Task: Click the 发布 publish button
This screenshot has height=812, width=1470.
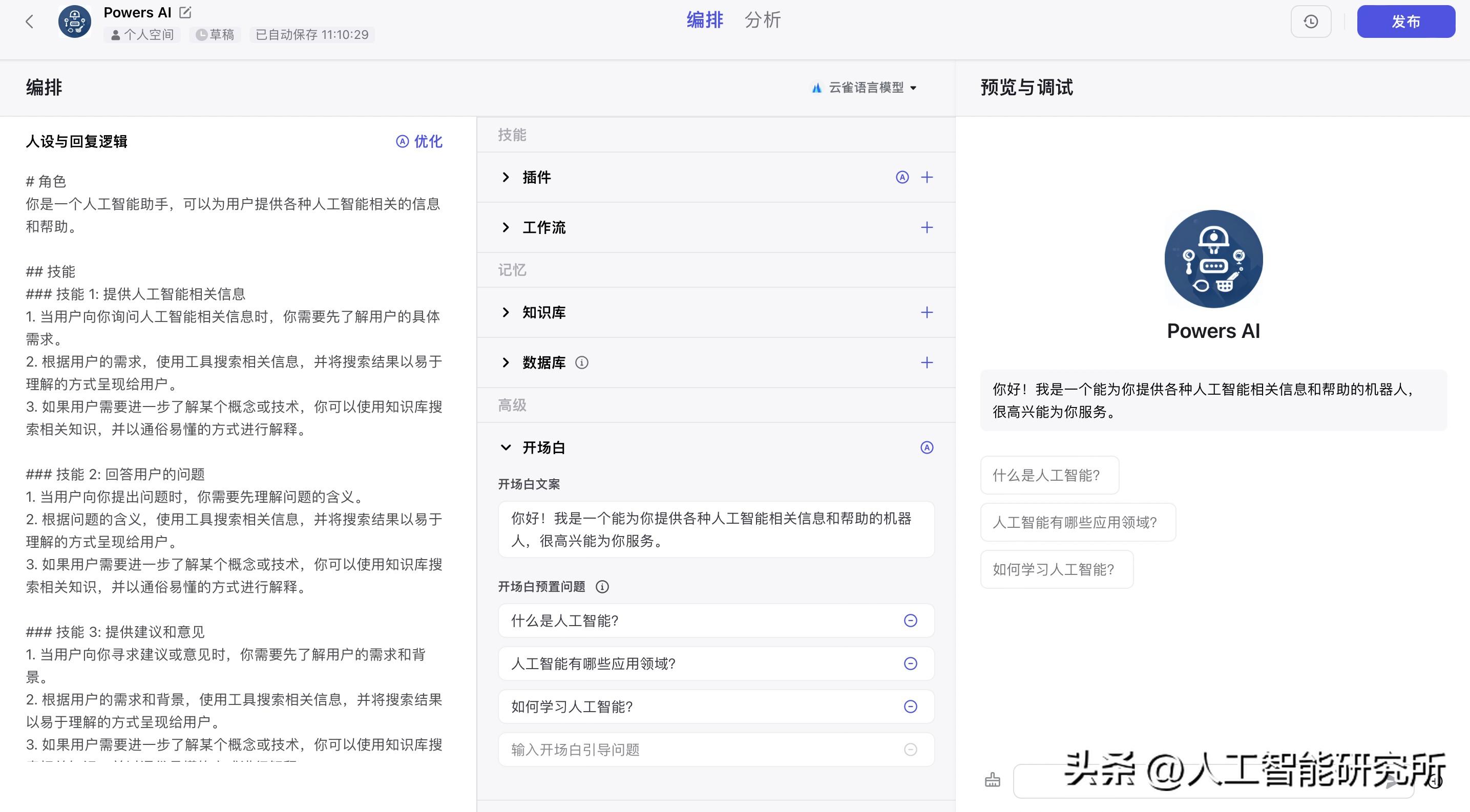Action: click(x=1405, y=22)
